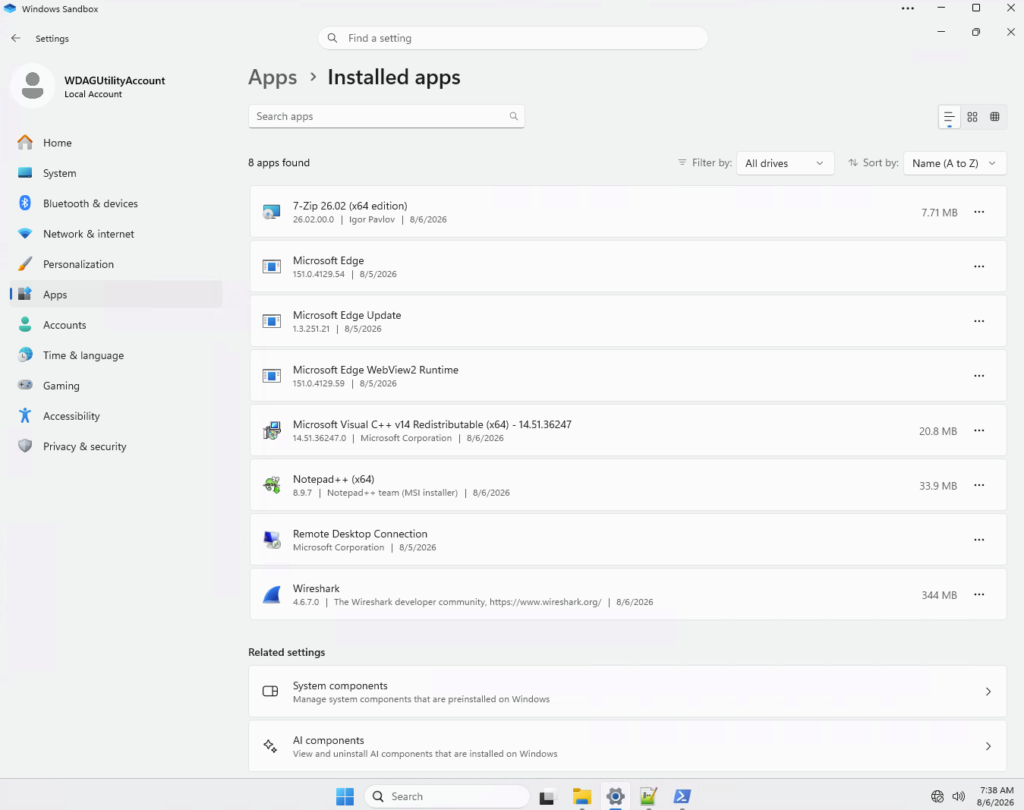Open PowerShell from the taskbar
The image size is (1024, 810).
pyautogui.click(x=682, y=796)
